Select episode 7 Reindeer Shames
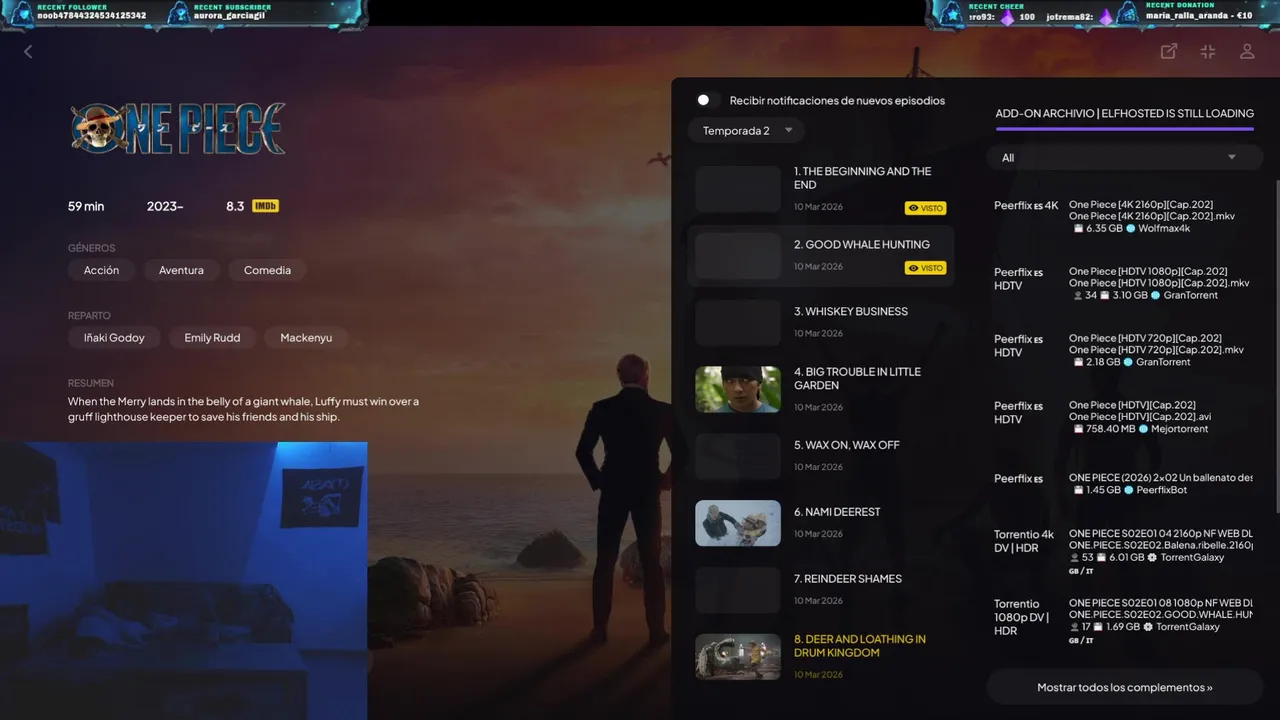This screenshot has height=720, width=1280. click(820, 590)
